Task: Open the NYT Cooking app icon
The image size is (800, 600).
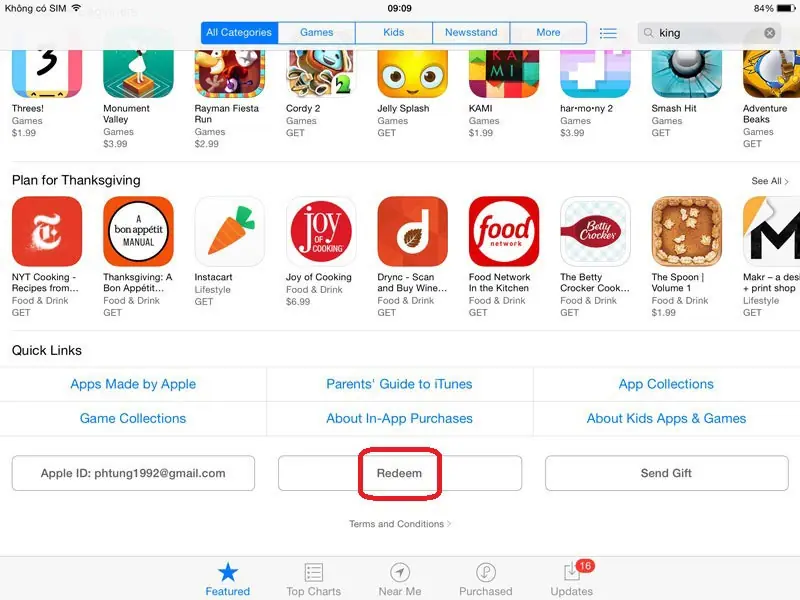Action: click(47, 231)
